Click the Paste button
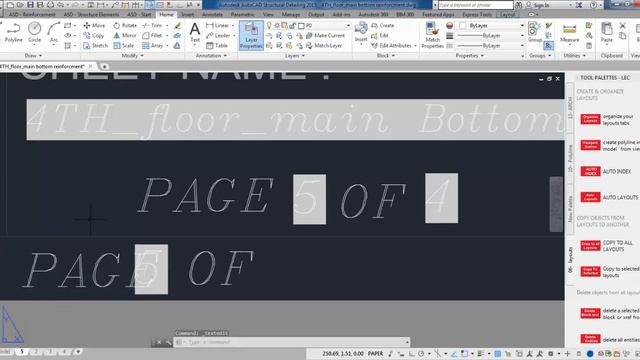 [607, 32]
